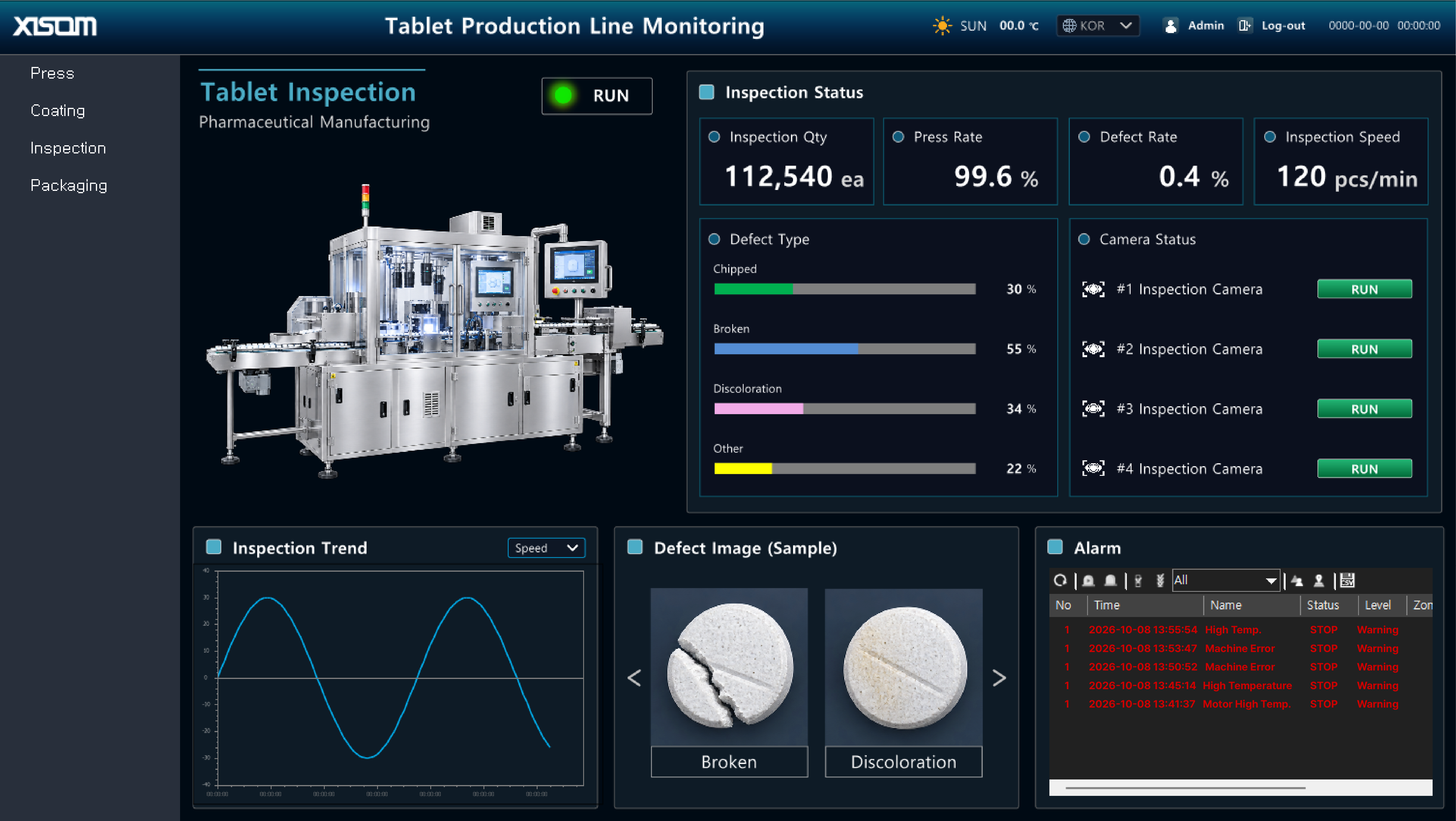Click the main RUN status button
Screen dimensions: 1456x821
click(597, 96)
